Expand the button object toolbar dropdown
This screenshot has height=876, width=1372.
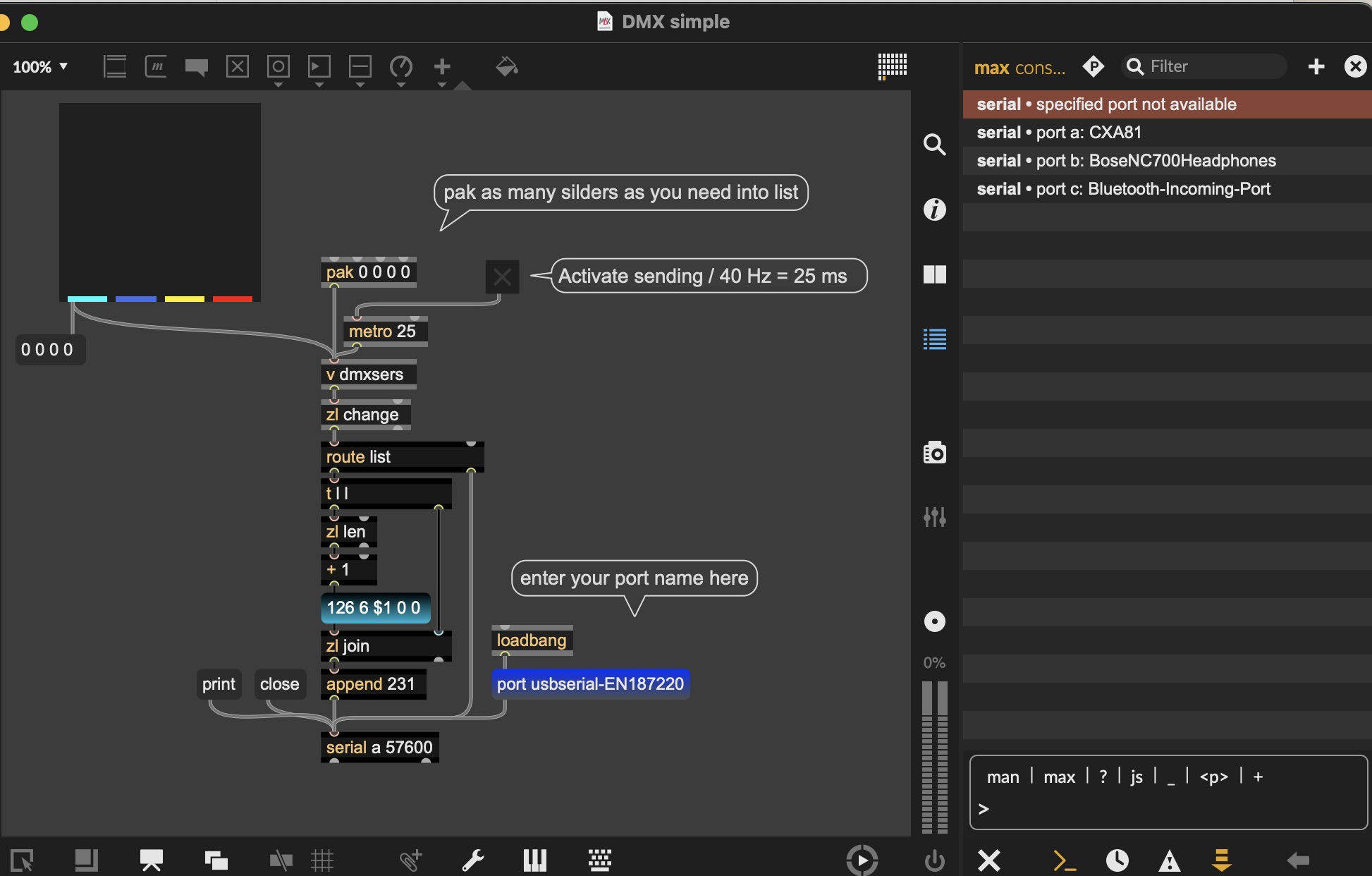coord(278,85)
